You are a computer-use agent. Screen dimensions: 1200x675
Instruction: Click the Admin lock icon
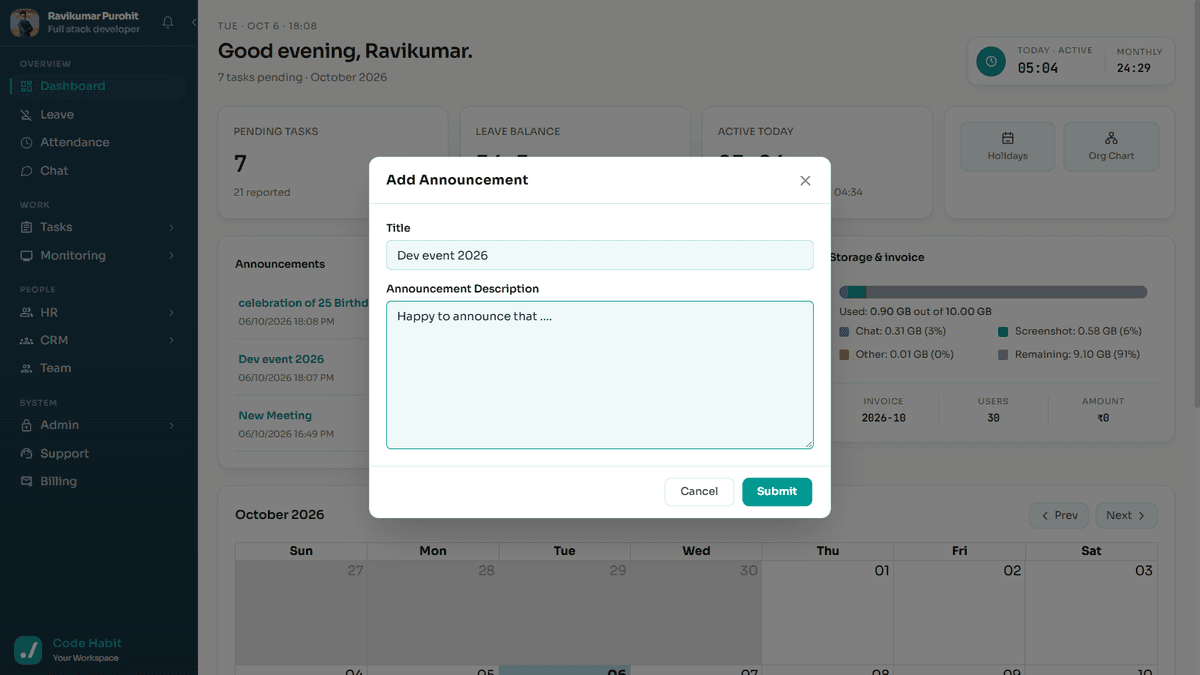tap(27, 425)
